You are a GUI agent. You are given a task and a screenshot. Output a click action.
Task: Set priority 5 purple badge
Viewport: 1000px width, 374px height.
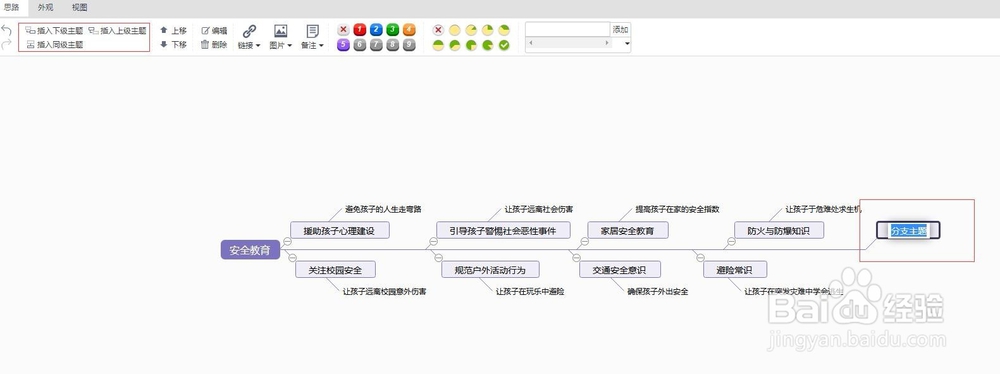[343, 45]
